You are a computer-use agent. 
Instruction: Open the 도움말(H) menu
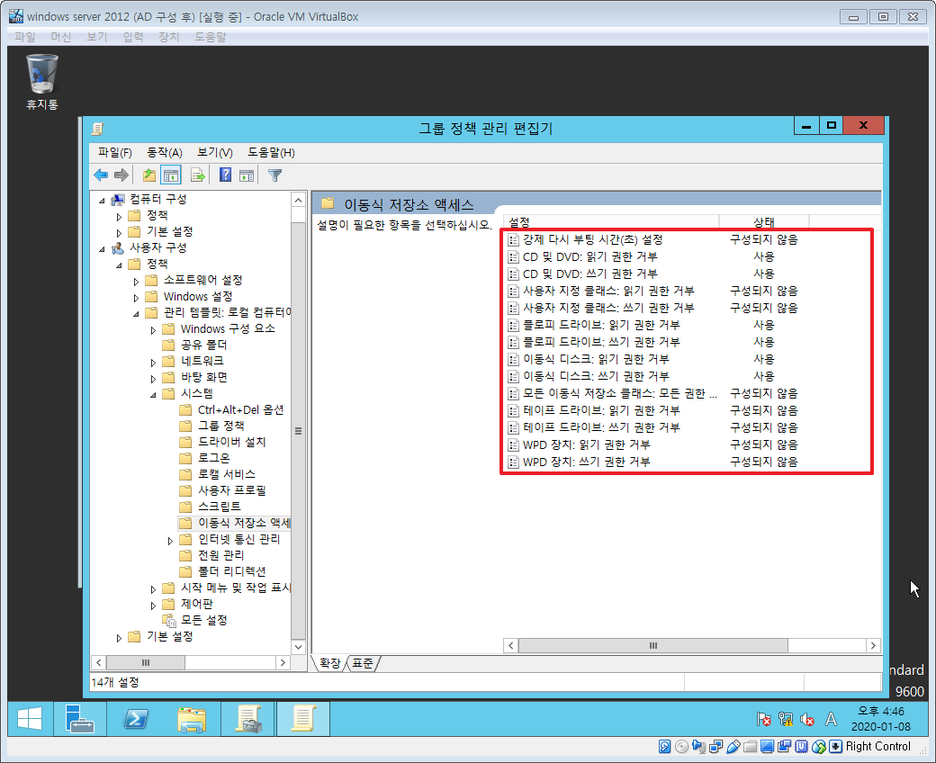[x=271, y=153]
